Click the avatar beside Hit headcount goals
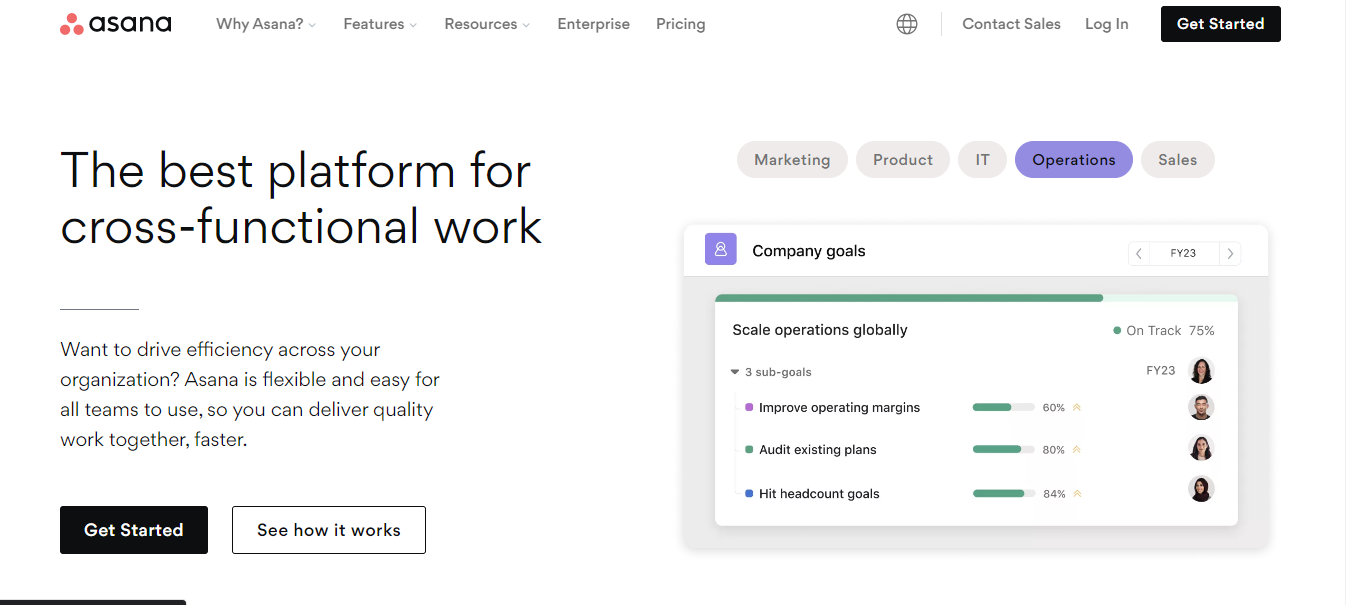Image resolution: width=1346 pixels, height=605 pixels. (1201, 488)
